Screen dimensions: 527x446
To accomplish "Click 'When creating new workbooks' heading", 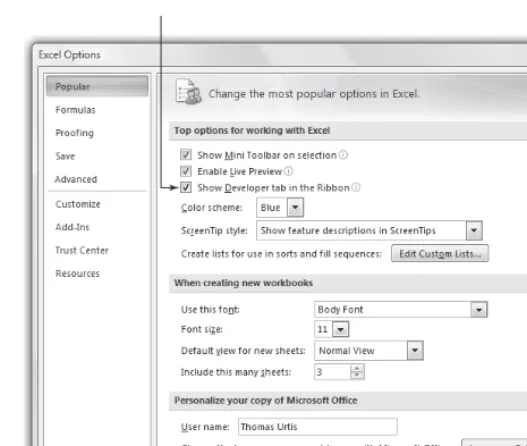I will [243, 283].
